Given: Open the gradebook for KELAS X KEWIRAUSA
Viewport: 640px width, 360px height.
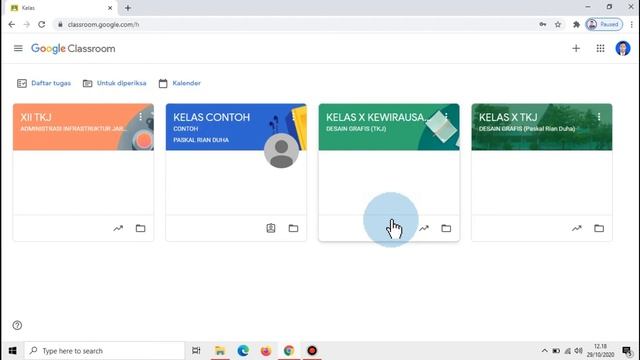Looking at the screenshot, I should pyautogui.click(x=424, y=228).
